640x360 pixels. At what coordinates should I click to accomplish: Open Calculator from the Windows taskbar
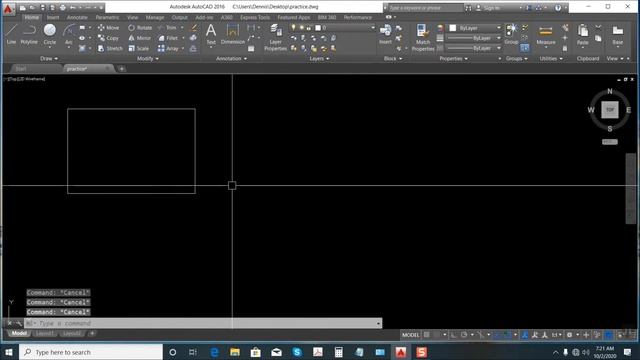click(338, 352)
